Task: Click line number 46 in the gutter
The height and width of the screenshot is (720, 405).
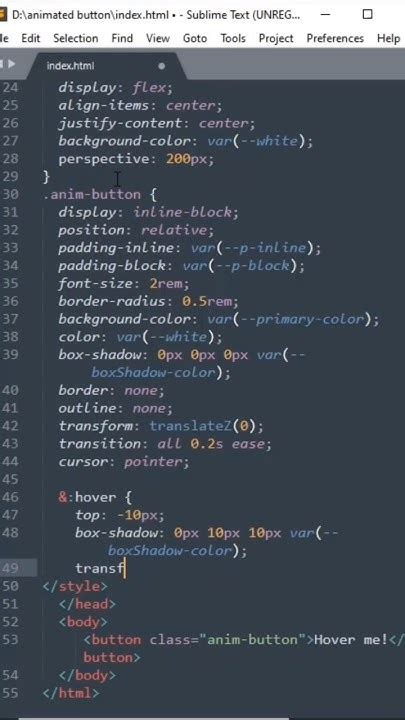Action: [x=10, y=497]
